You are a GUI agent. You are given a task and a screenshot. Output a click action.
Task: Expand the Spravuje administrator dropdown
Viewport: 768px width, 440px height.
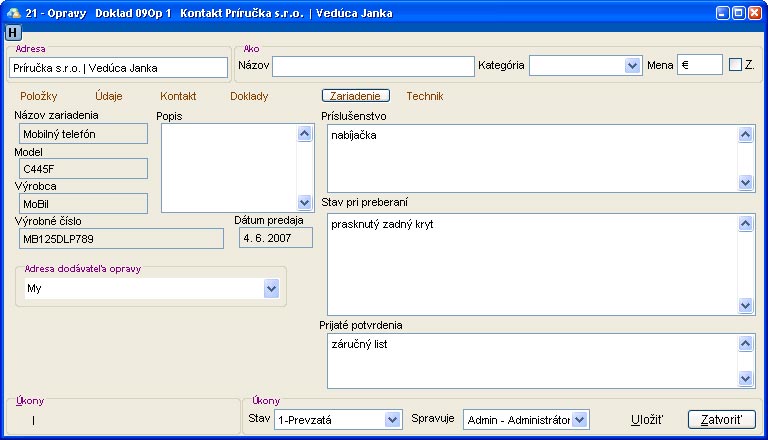579,420
